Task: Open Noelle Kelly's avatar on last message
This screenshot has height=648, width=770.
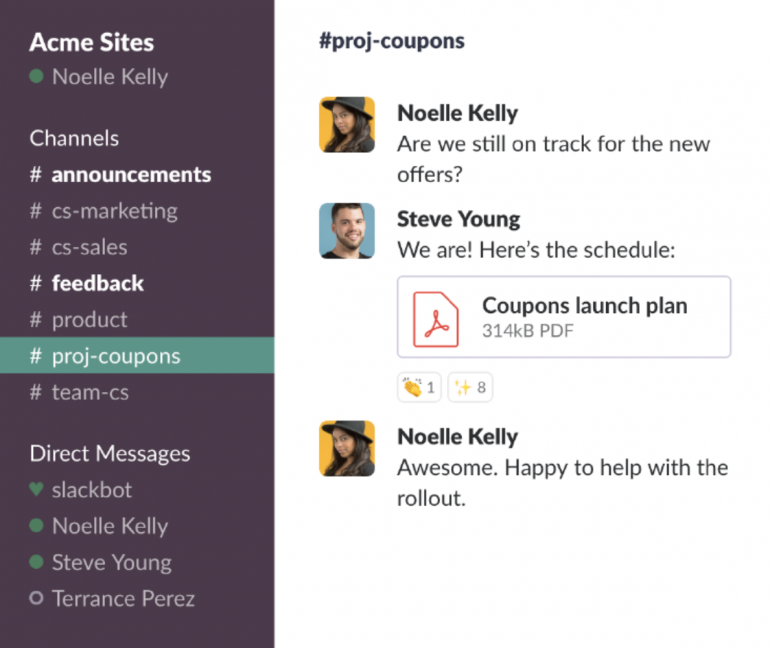Action: pyautogui.click(x=347, y=448)
